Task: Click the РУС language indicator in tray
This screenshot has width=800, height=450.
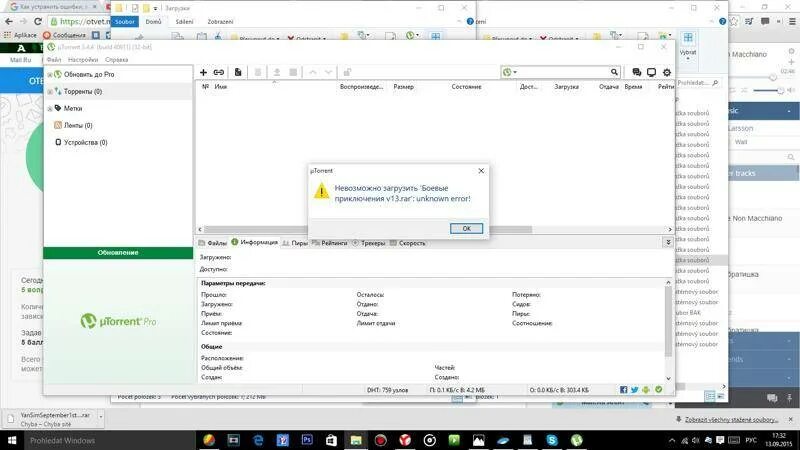Action: tap(751, 440)
